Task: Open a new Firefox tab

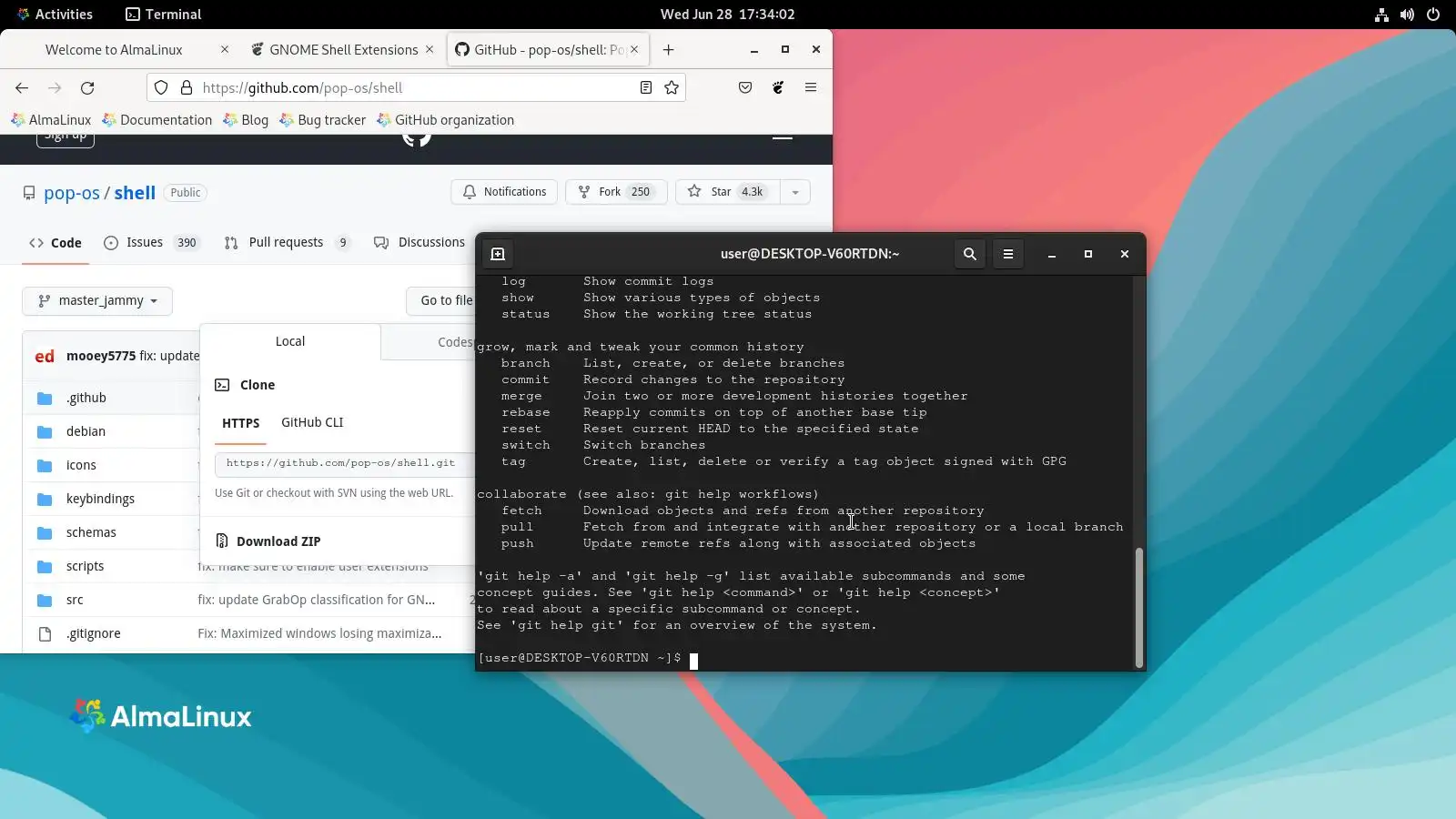Action: coord(669,50)
